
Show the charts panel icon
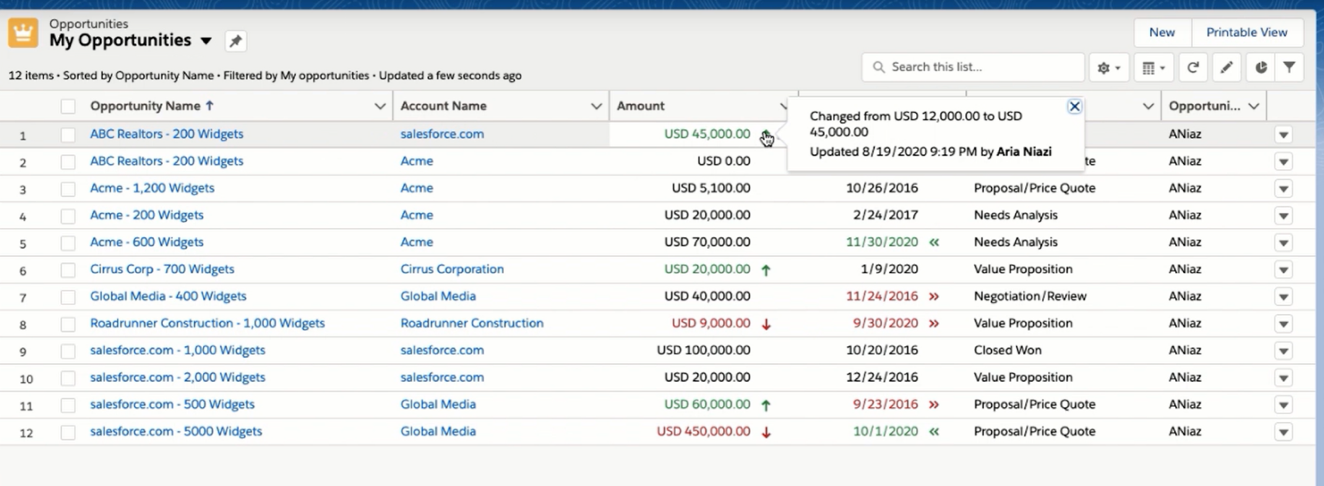coord(1260,68)
